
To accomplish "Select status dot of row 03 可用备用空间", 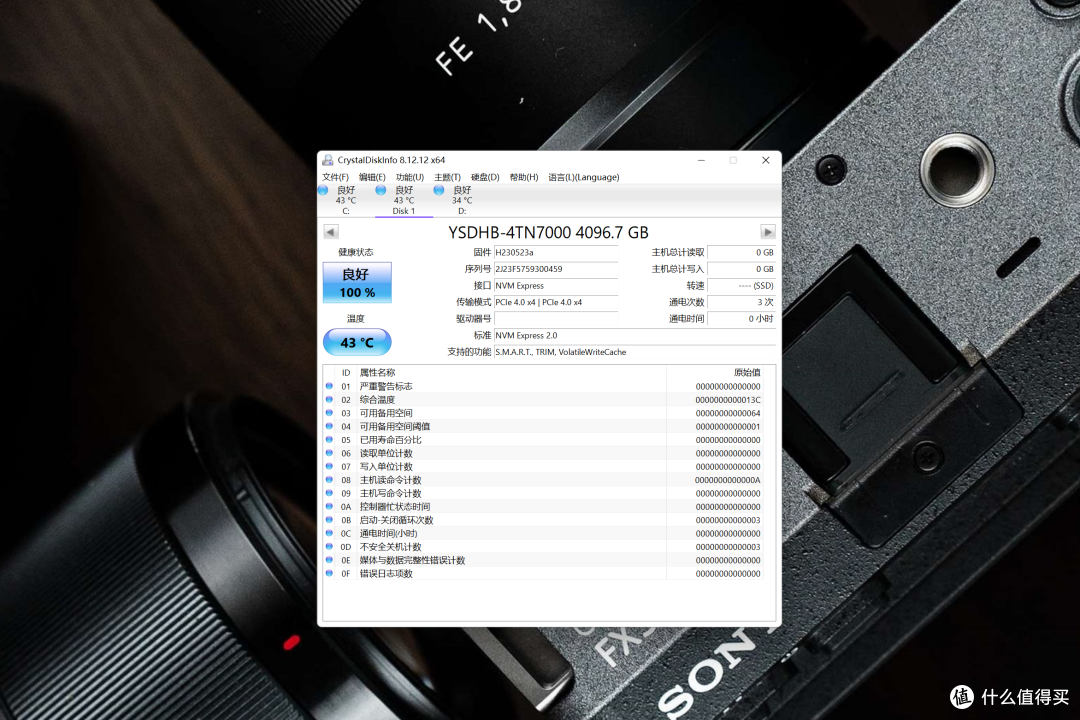I will tap(329, 413).
